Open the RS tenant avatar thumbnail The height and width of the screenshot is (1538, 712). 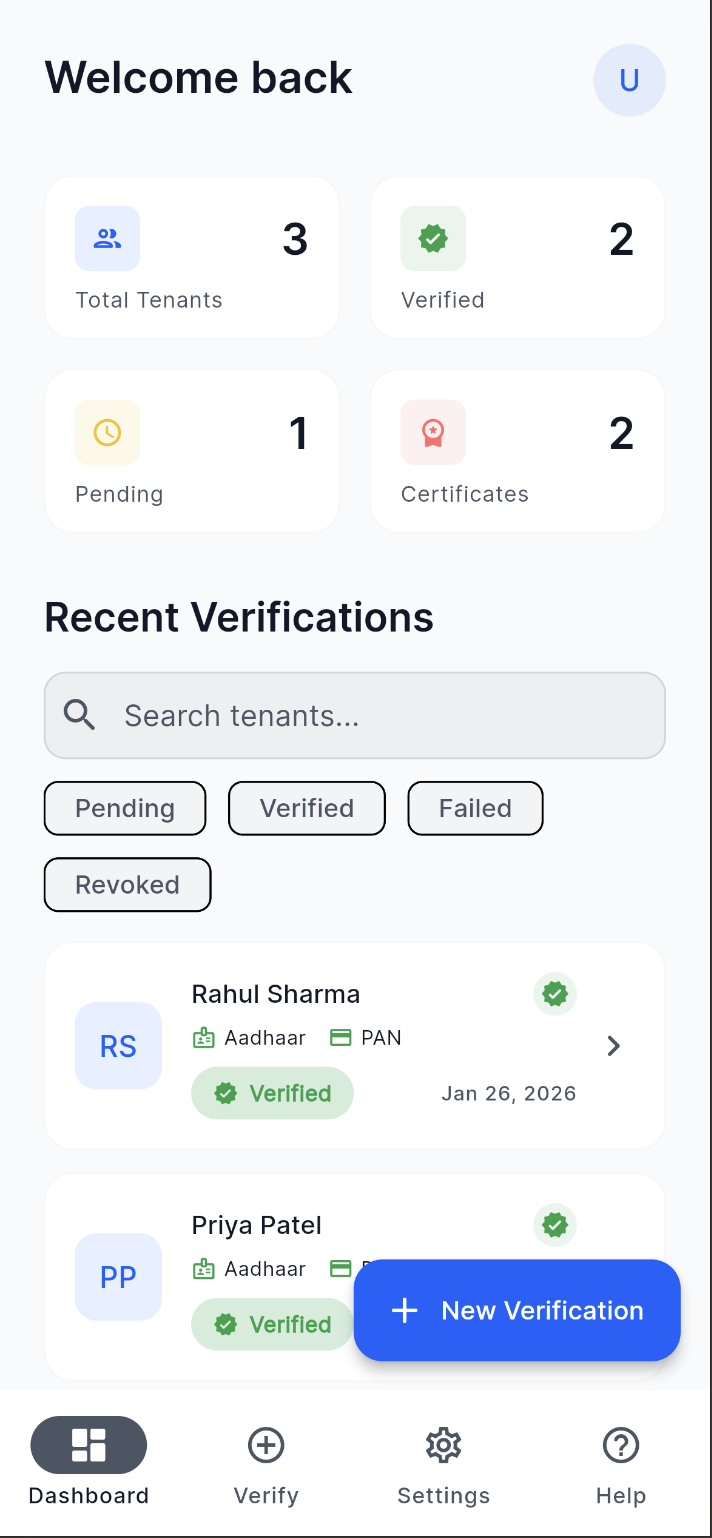118,1046
